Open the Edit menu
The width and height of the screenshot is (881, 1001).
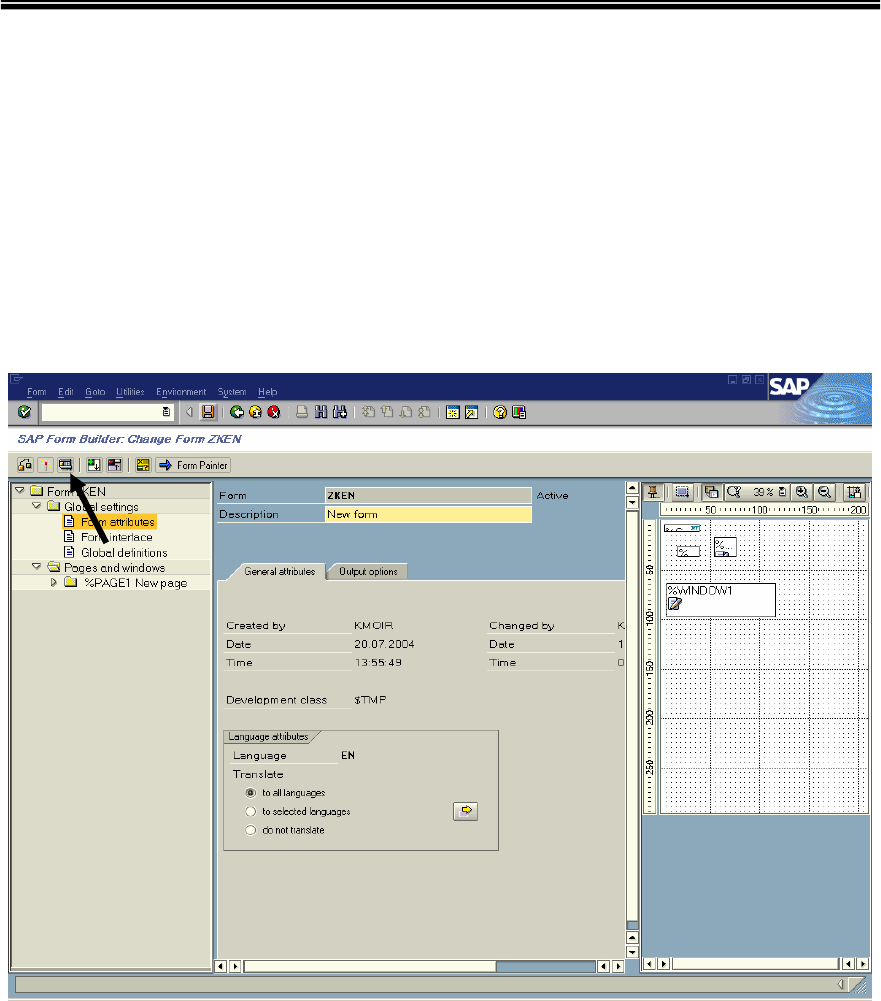coord(66,392)
